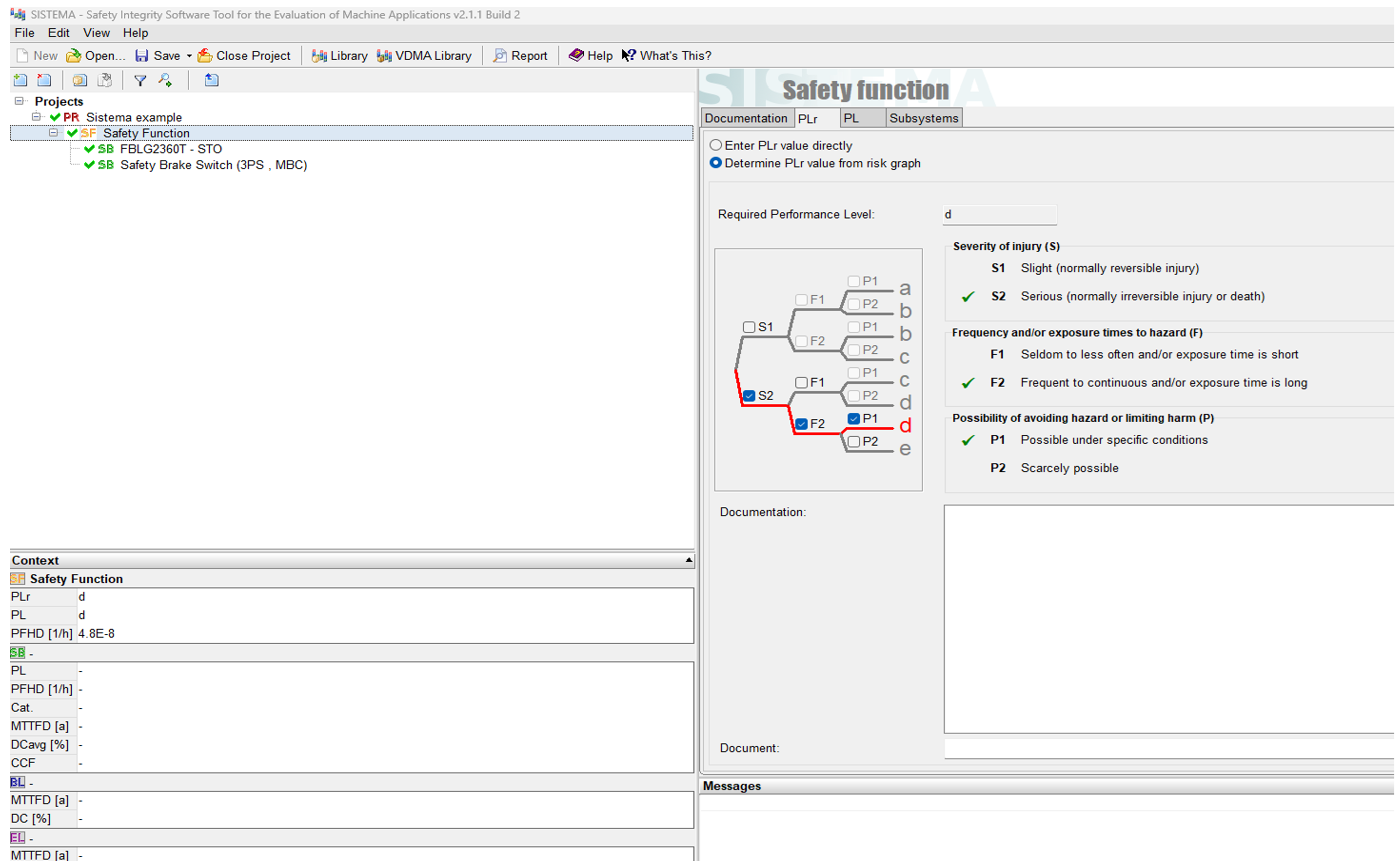Click the PLr row in the Context panel

tap(351, 597)
